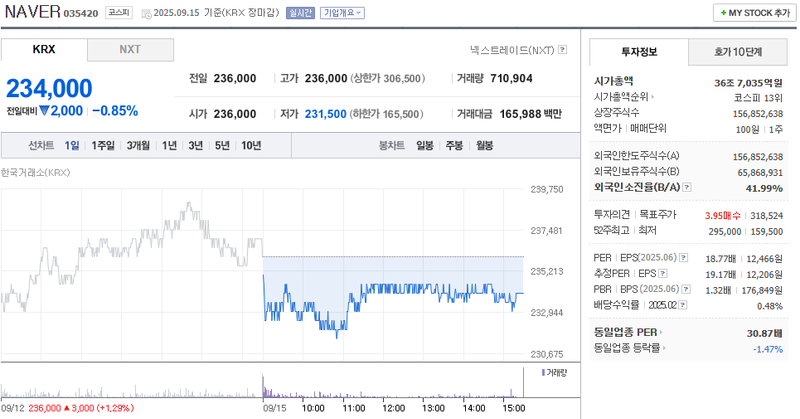Screen dimensions: 800x419
Task: Click the 코스피 market badge
Action: (119, 13)
